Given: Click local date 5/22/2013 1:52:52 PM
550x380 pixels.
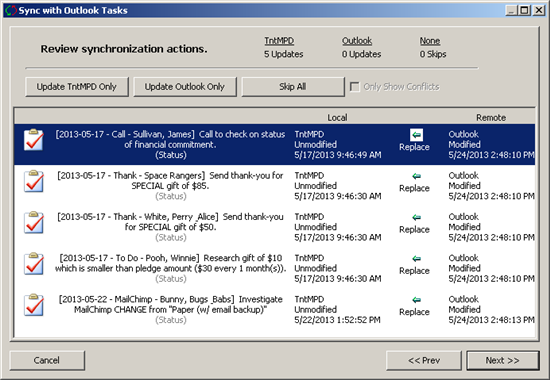Looking at the screenshot, I should [337, 320].
